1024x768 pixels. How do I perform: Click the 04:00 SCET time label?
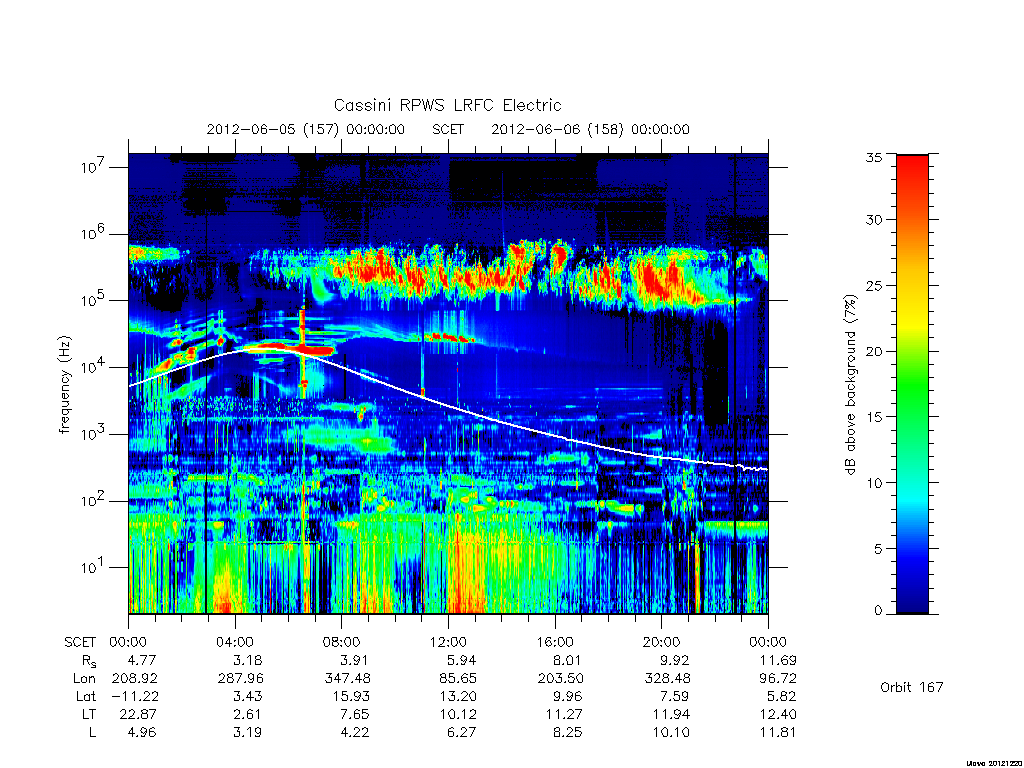[x=235, y=642]
